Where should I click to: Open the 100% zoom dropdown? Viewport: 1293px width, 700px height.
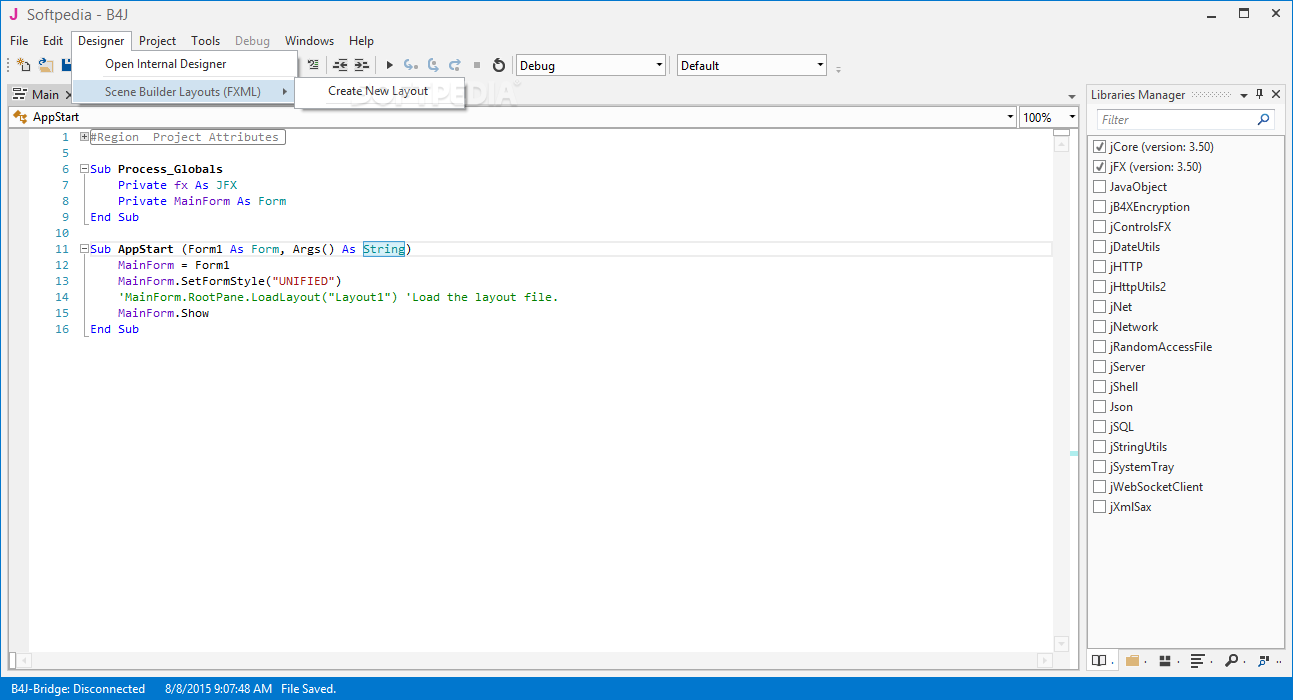click(x=1070, y=117)
